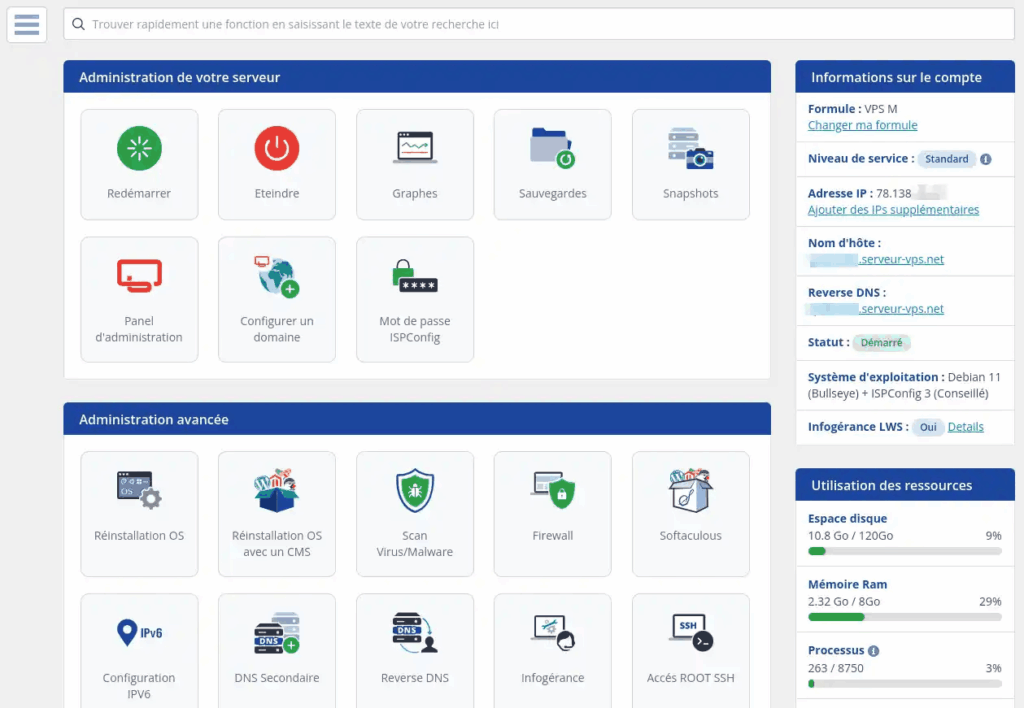The image size is (1024, 708).
Task: Open the Sauvegardes backup tile
Action: pyautogui.click(x=552, y=165)
